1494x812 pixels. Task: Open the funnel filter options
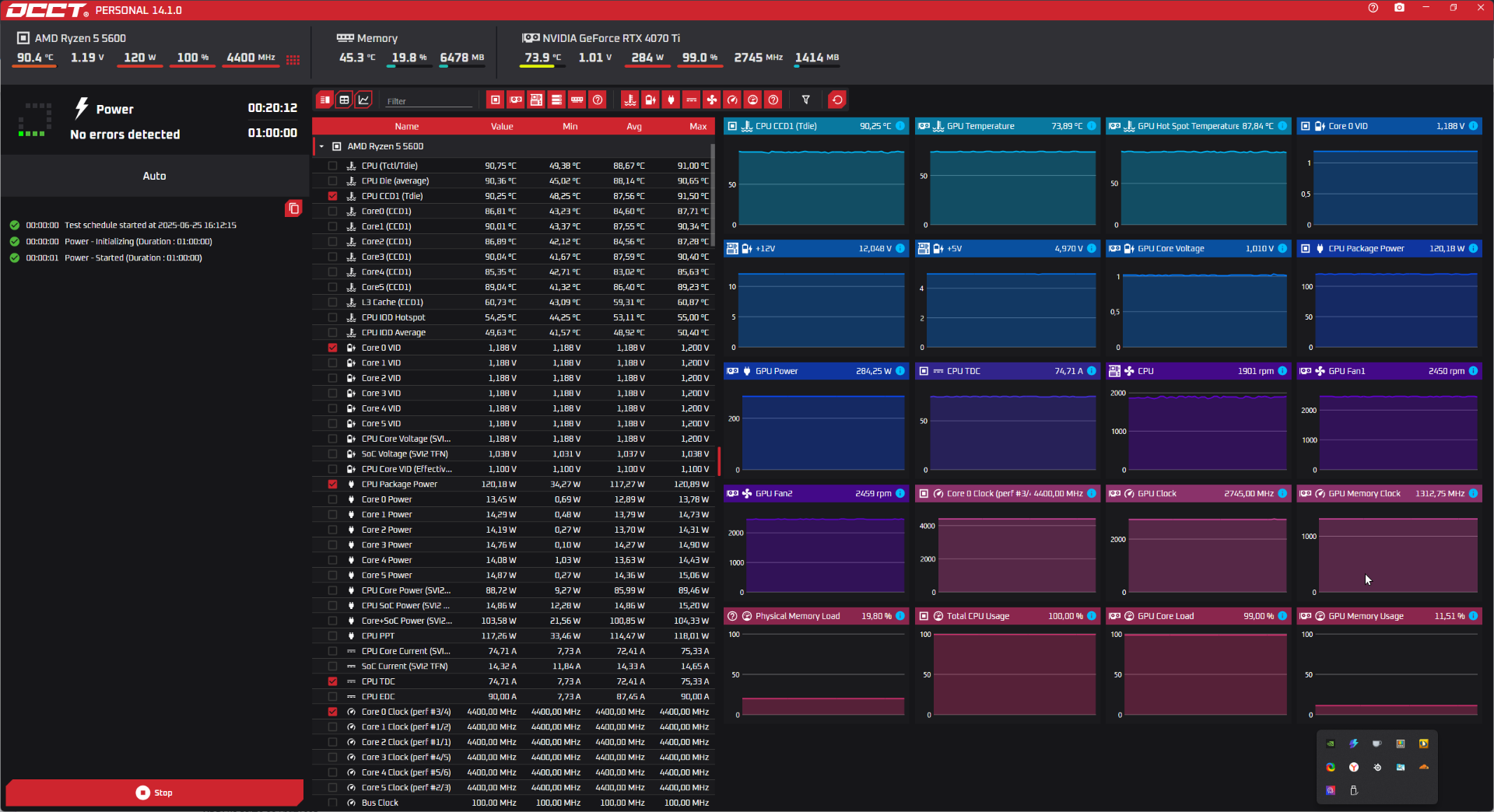click(806, 100)
